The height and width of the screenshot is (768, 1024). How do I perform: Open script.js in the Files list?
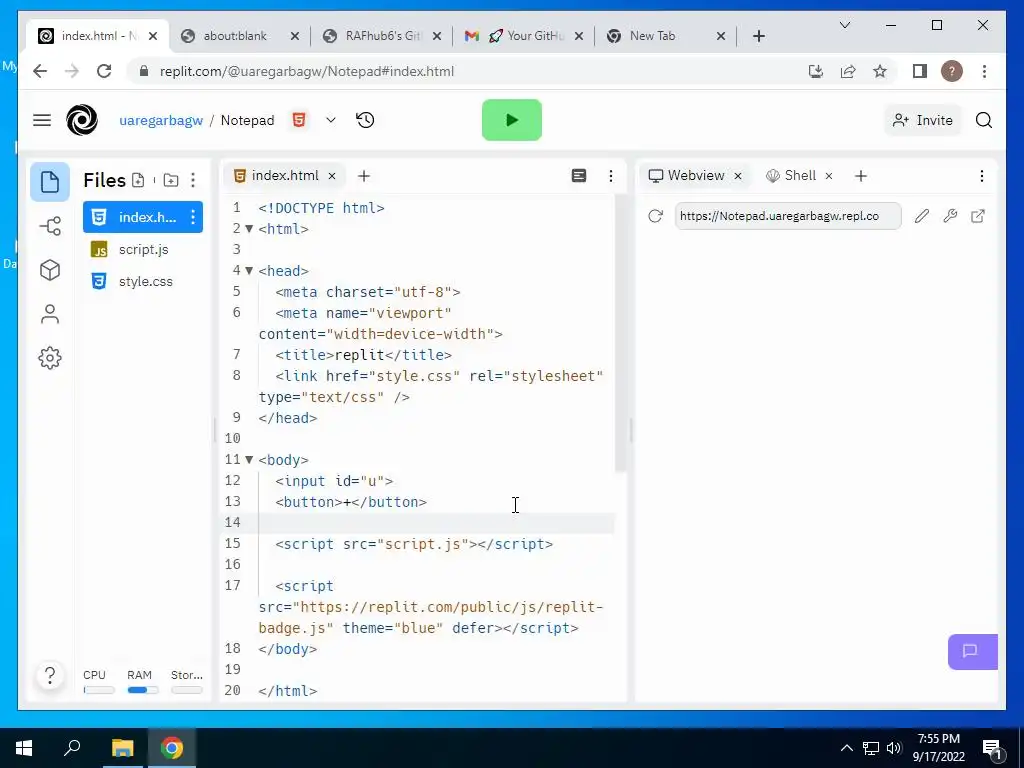tap(143, 249)
